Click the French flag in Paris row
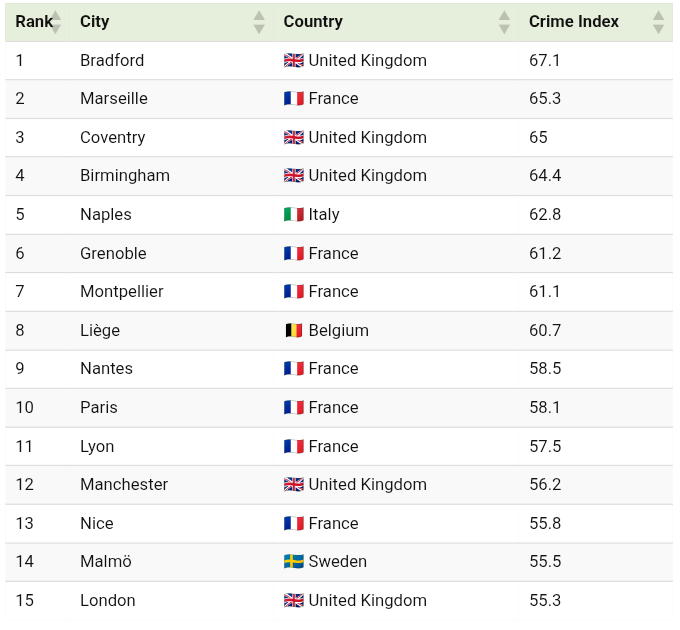The width and height of the screenshot is (680, 630). tap(293, 408)
